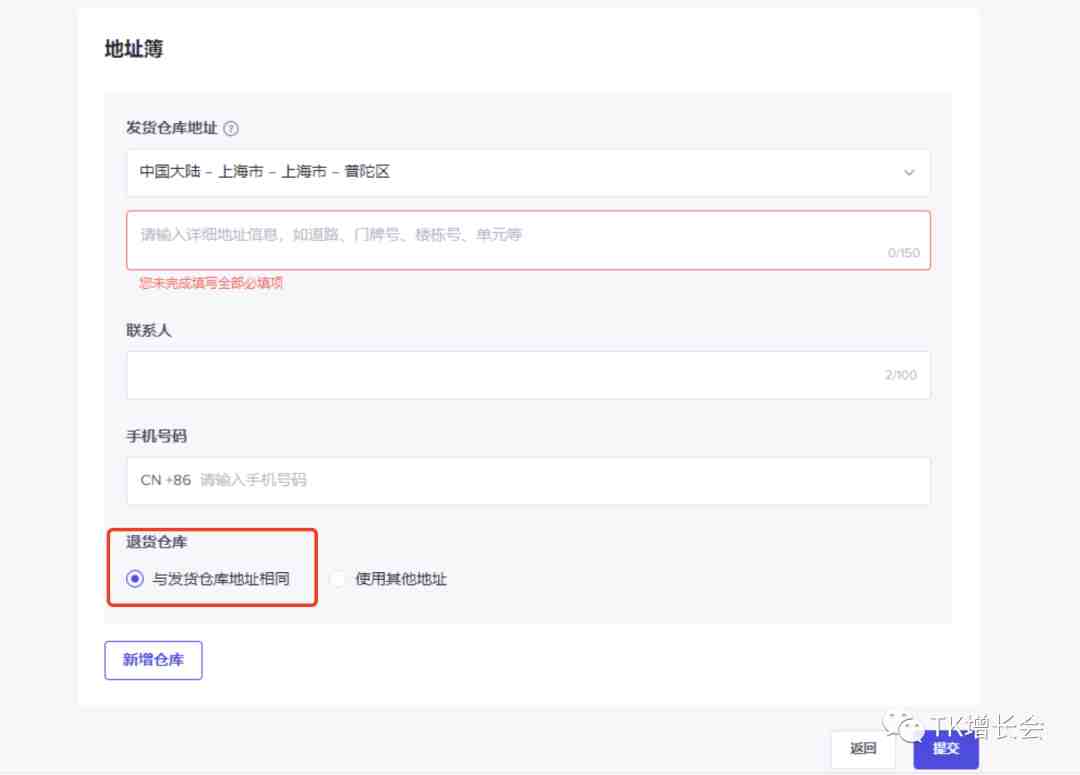Open the 中国大陆-上海市 region dropdown
The width and height of the screenshot is (1080, 775).
[x=528, y=172]
